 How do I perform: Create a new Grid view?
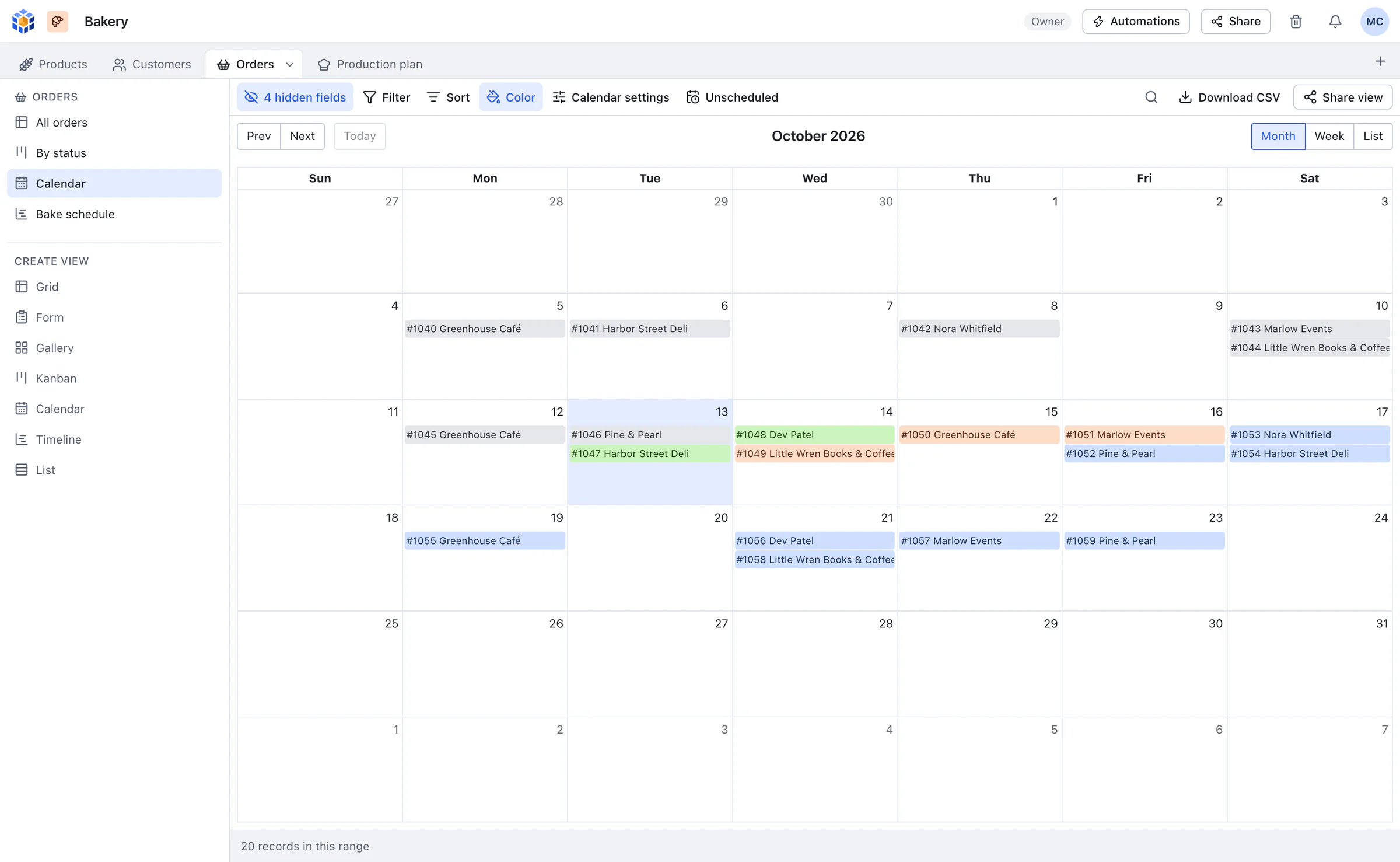pyautogui.click(x=114, y=287)
